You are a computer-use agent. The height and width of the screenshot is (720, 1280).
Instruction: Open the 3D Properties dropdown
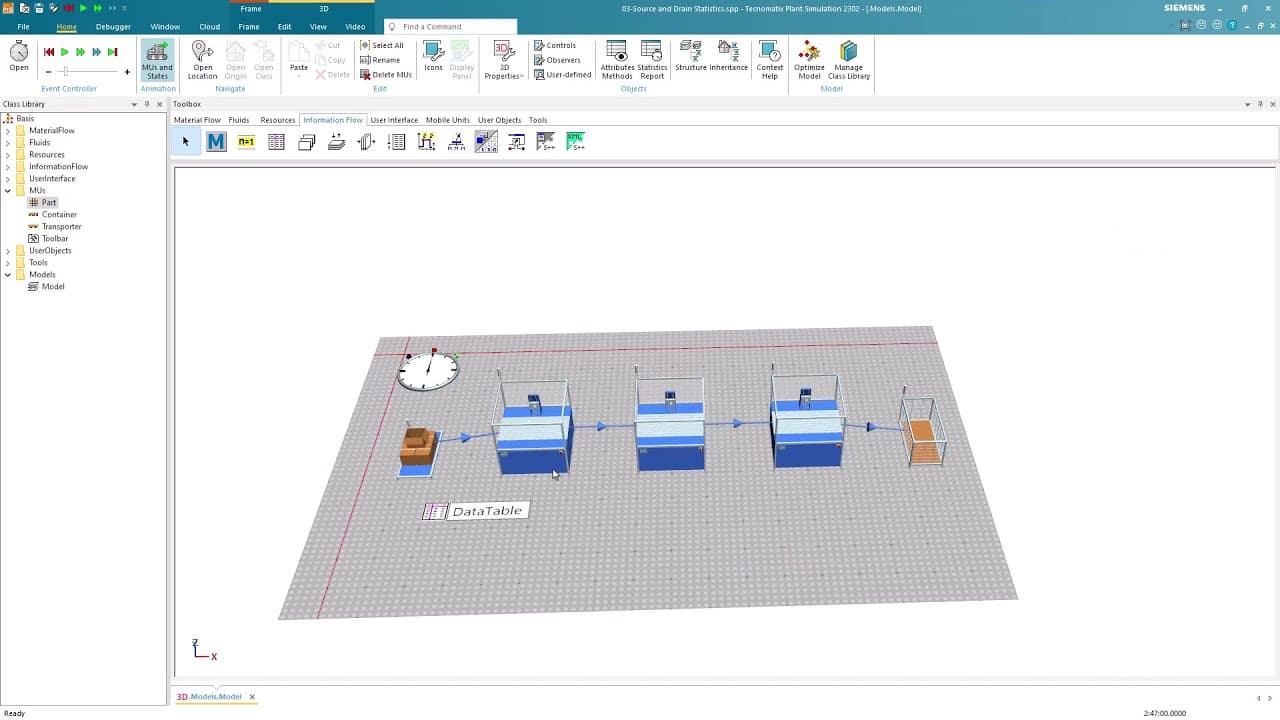pos(503,61)
